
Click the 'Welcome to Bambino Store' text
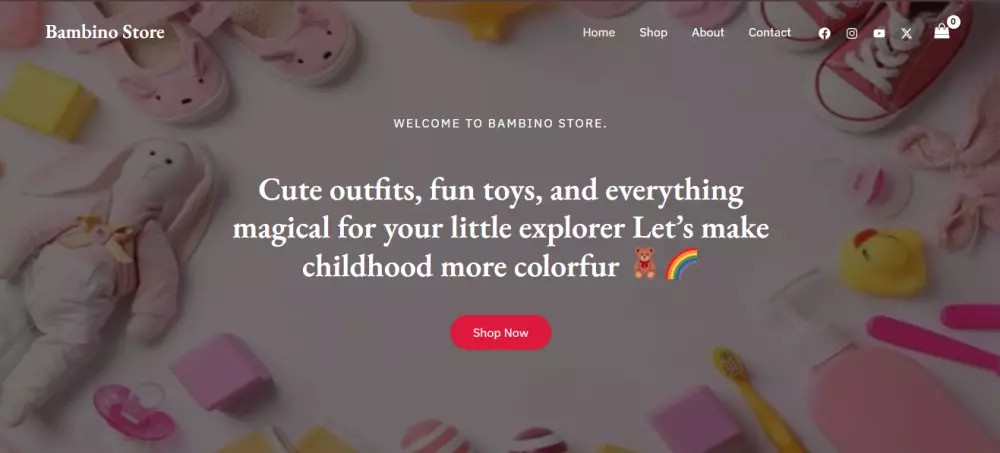[500, 124]
